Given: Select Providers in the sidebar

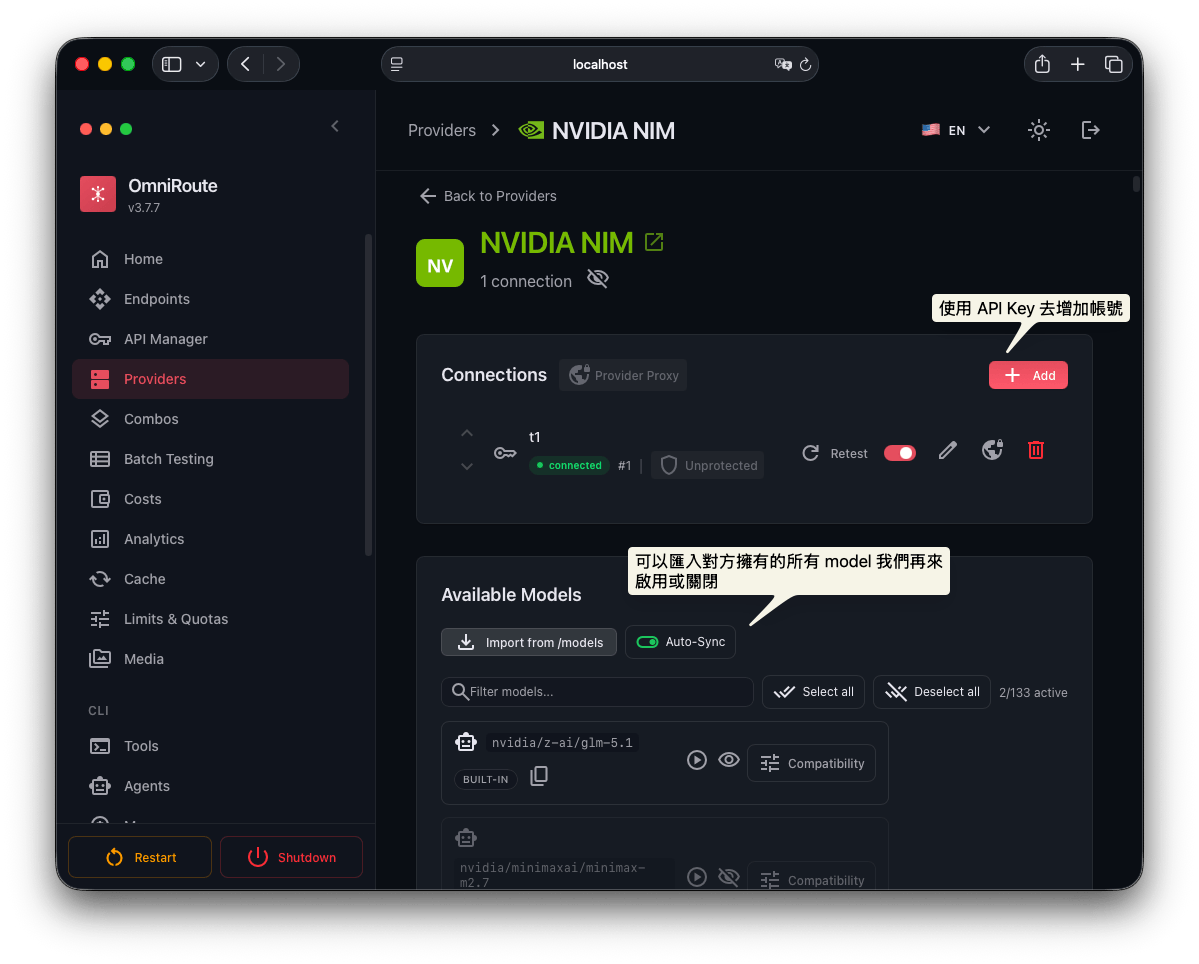Looking at the screenshot, I should point(210,379).
